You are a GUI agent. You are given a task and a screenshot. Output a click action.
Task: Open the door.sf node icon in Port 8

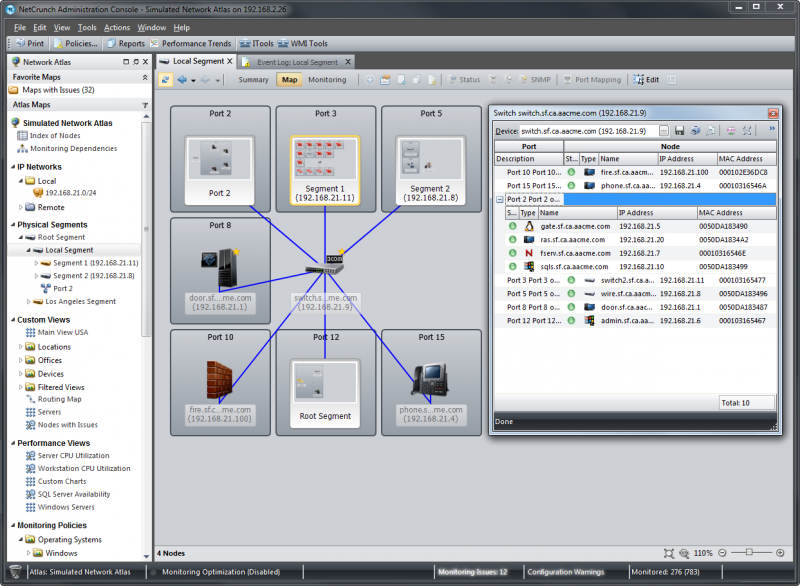point(220,267)
